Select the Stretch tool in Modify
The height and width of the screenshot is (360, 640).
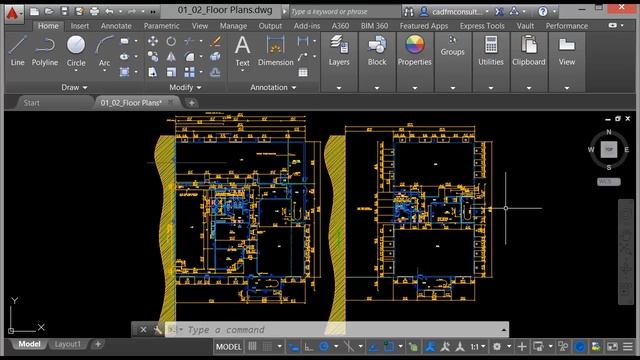coord(153,72)
